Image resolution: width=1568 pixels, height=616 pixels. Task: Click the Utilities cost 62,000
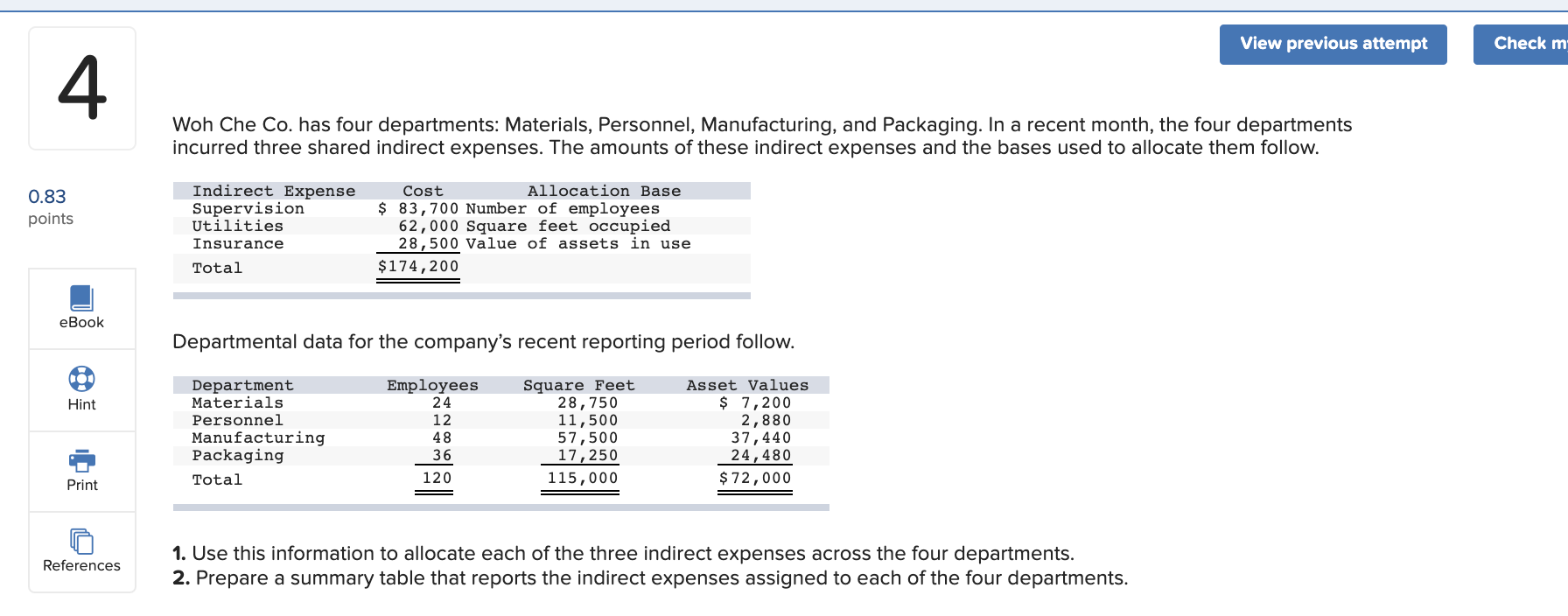[x=429, y=226]
